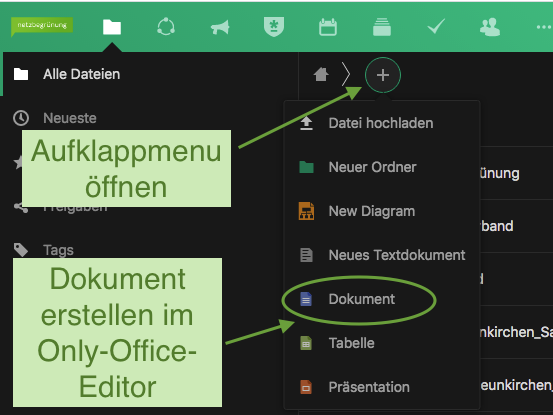The image size is (553, 415).
Task: Open the Deck cards icon
Action: [382, 27]
